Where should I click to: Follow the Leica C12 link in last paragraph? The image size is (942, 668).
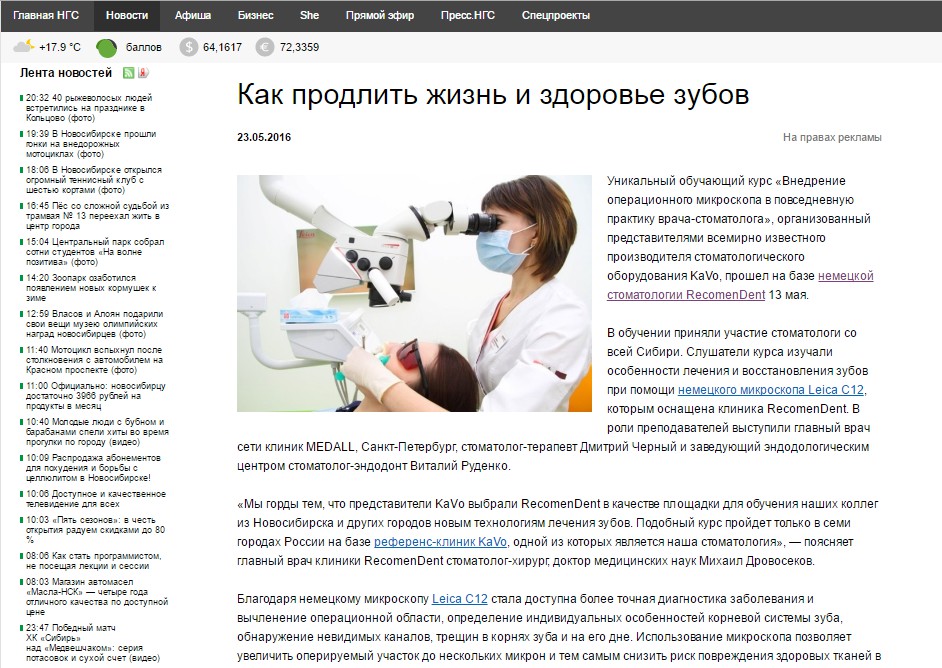(460, 599)
